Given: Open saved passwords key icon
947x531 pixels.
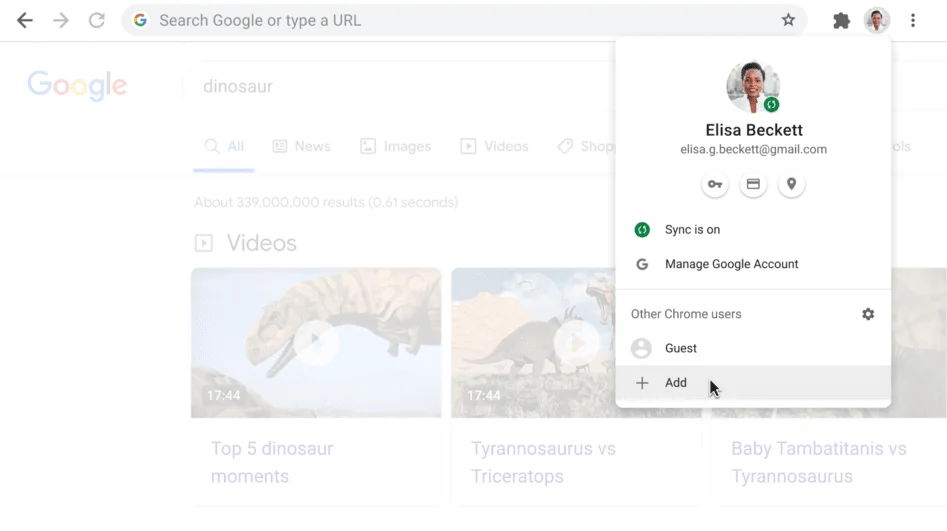Looking at the screenshot, I should tap(715, 184).
